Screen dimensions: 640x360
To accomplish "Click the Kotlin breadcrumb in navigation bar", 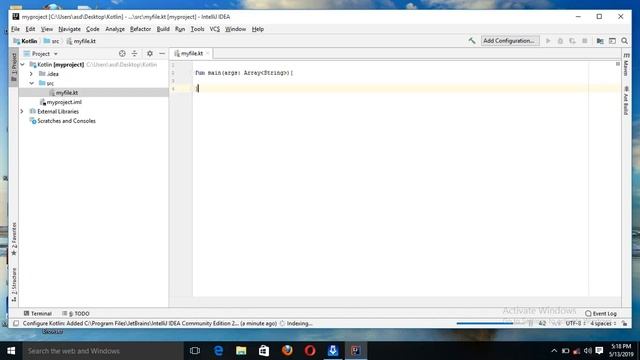I will click(x=25, y=41).
